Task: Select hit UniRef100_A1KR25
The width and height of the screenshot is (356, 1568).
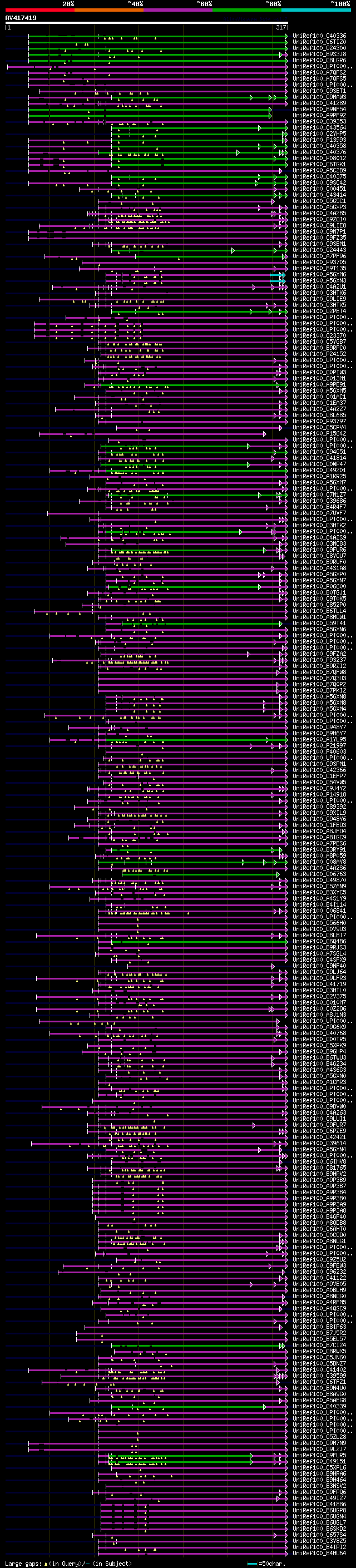Action: [319, 477]
